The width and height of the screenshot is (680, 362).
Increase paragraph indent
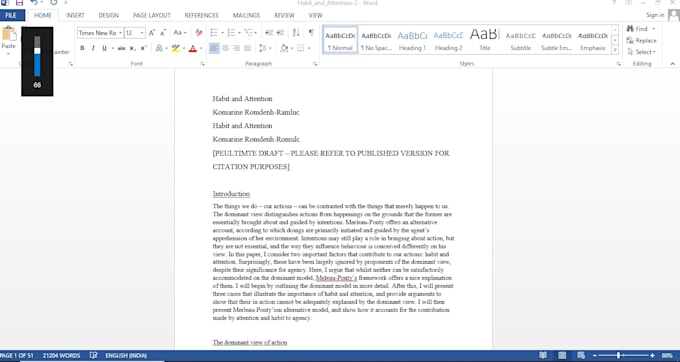click(280, 33)
